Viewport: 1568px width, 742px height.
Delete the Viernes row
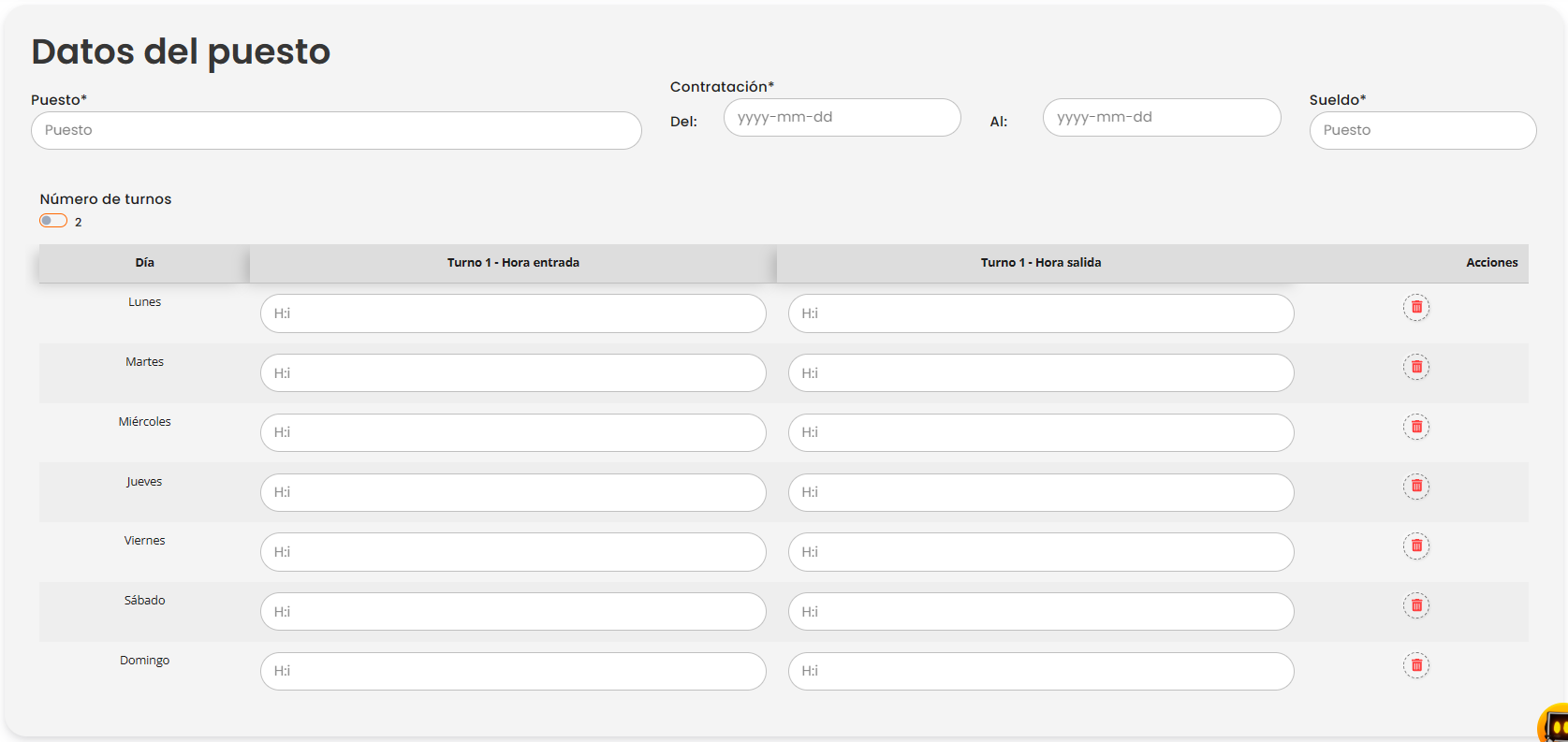pos(1415,546)
